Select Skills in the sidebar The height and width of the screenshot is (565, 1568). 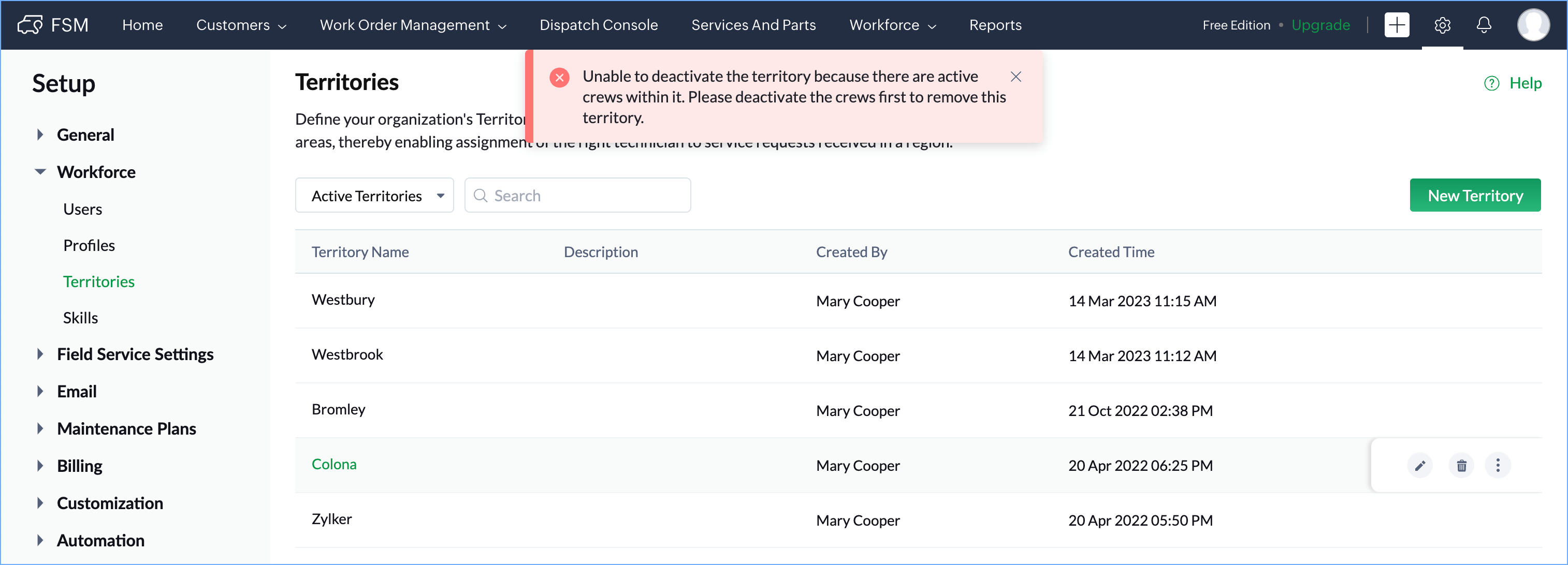pos(80,318)
